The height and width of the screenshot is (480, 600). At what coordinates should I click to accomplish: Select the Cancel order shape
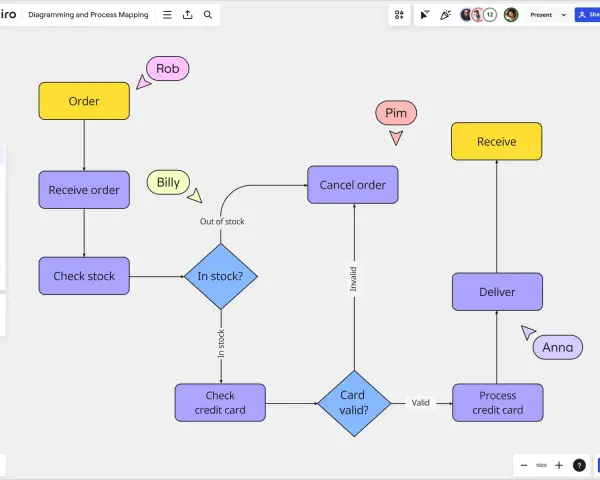point(353,185)
